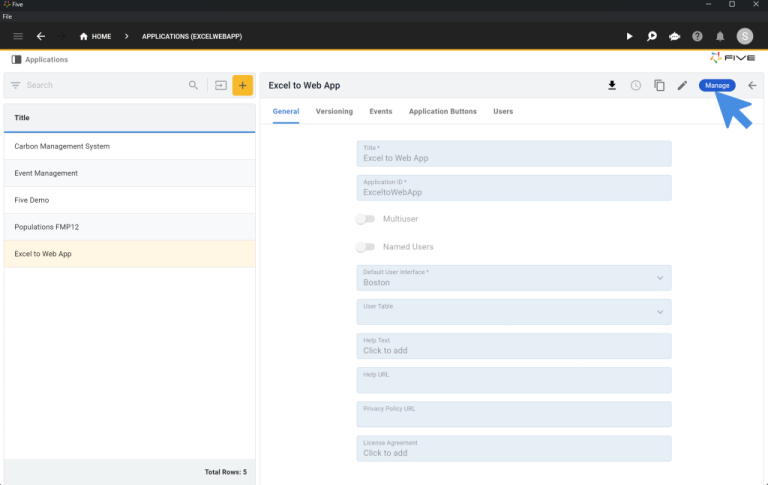Click the search magnifier in list panel
This screenshot has height=485, width=768.
pos(194,85)
